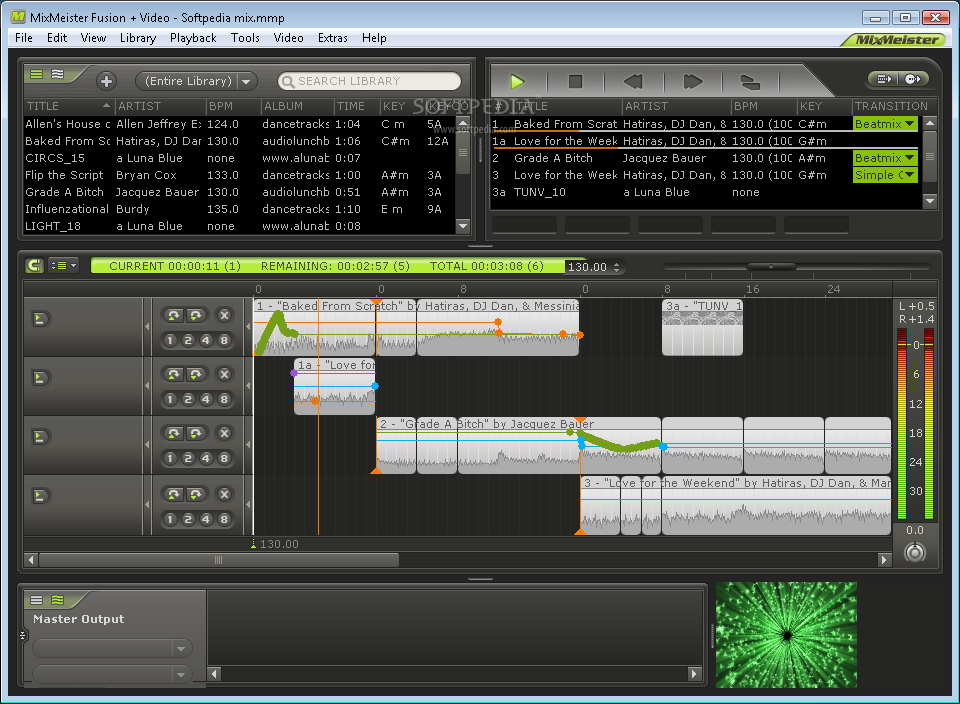This screenshot has height=704, width=960.
Task: Click the timeline zoom slider handle
Action: pyautogui.click(x=771, y=266)
